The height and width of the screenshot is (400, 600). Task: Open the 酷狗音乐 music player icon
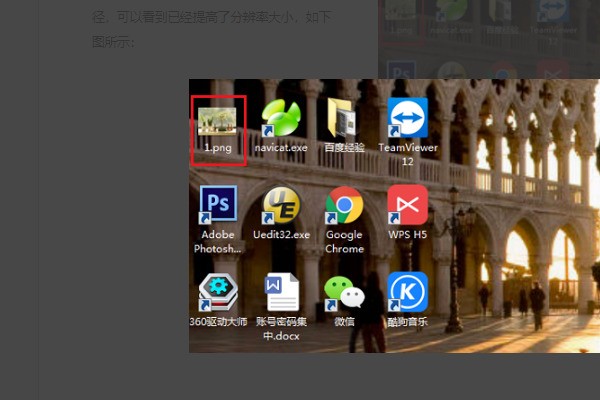click(x=407, y=292)
